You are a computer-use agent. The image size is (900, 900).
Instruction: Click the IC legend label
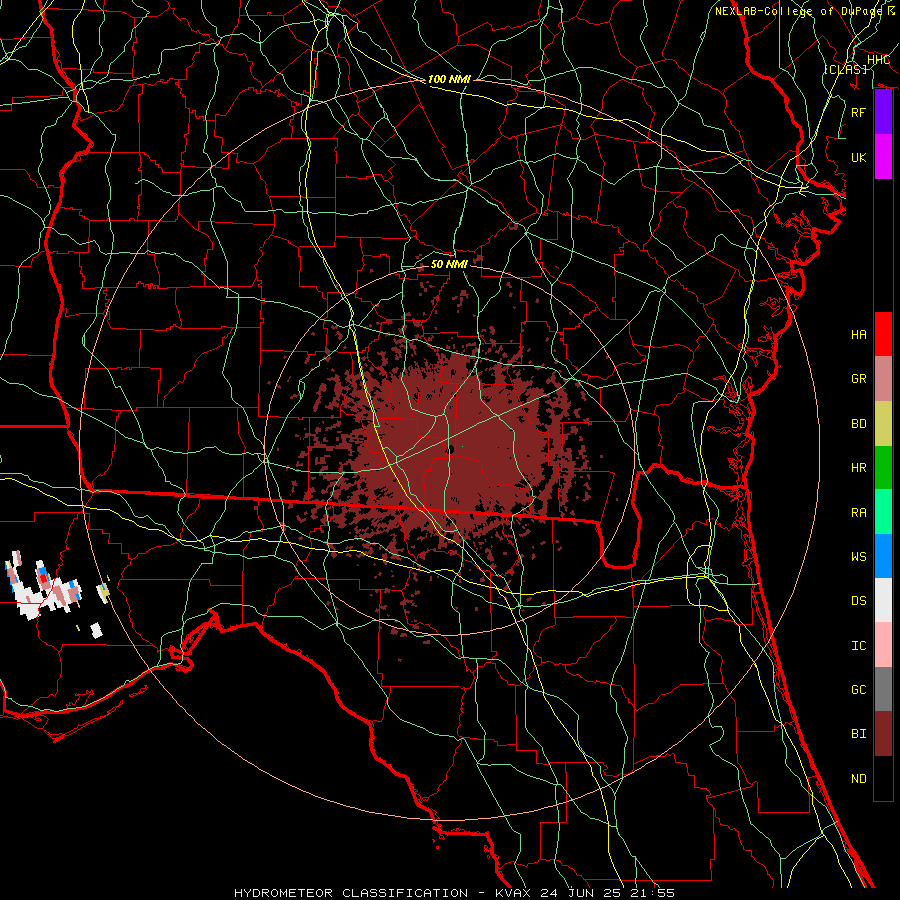858,646
